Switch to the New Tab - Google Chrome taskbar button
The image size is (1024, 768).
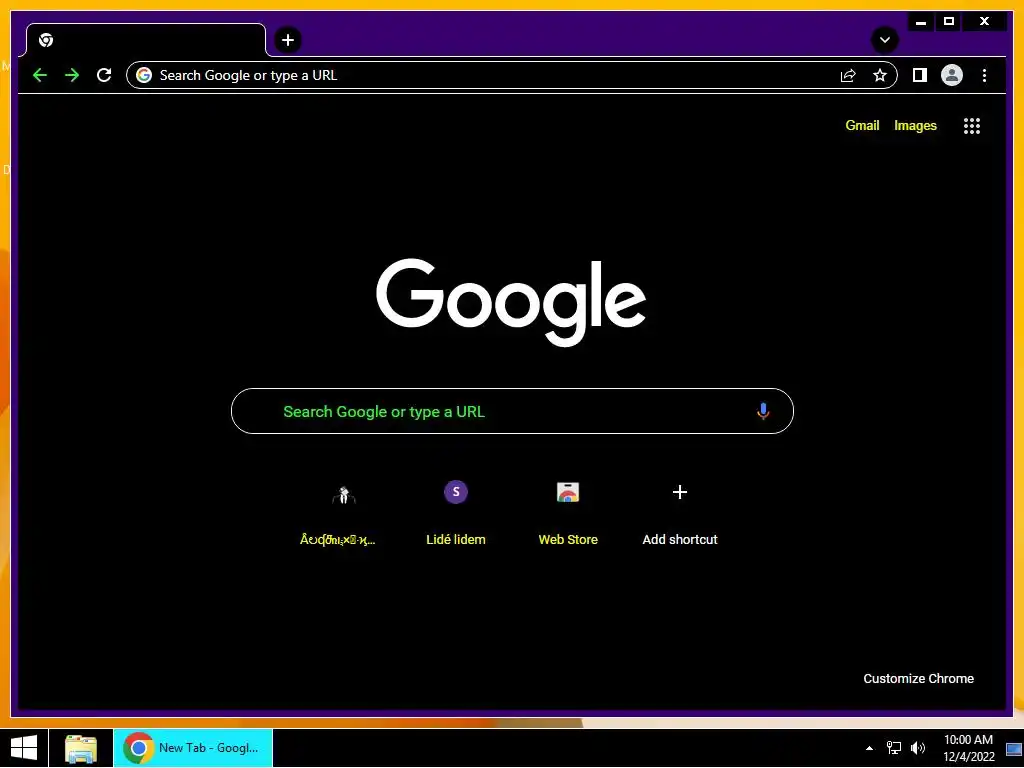pyautogui.click(x=193, y=748)
